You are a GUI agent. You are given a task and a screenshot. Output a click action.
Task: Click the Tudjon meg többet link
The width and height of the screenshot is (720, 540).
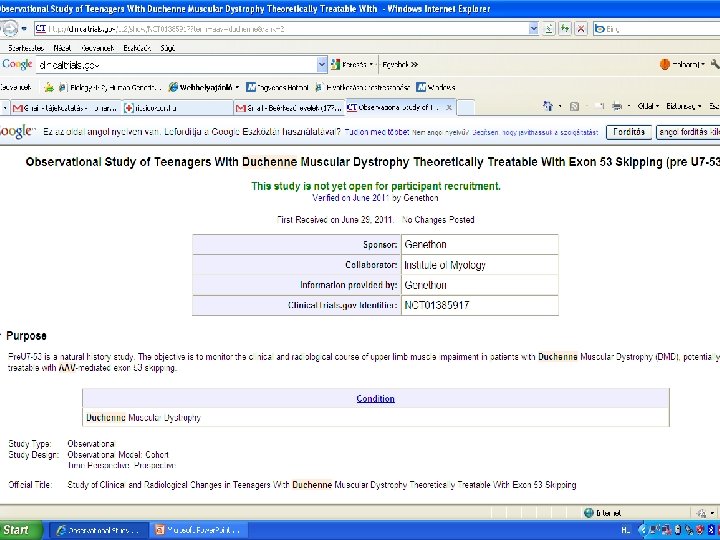coord(376,132)
